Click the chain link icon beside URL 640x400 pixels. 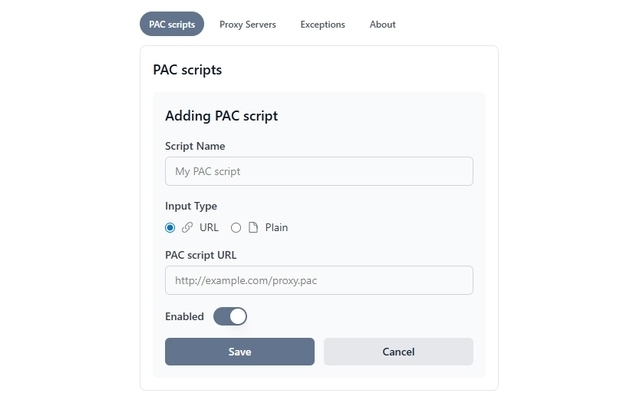click(x=187, y=228)
